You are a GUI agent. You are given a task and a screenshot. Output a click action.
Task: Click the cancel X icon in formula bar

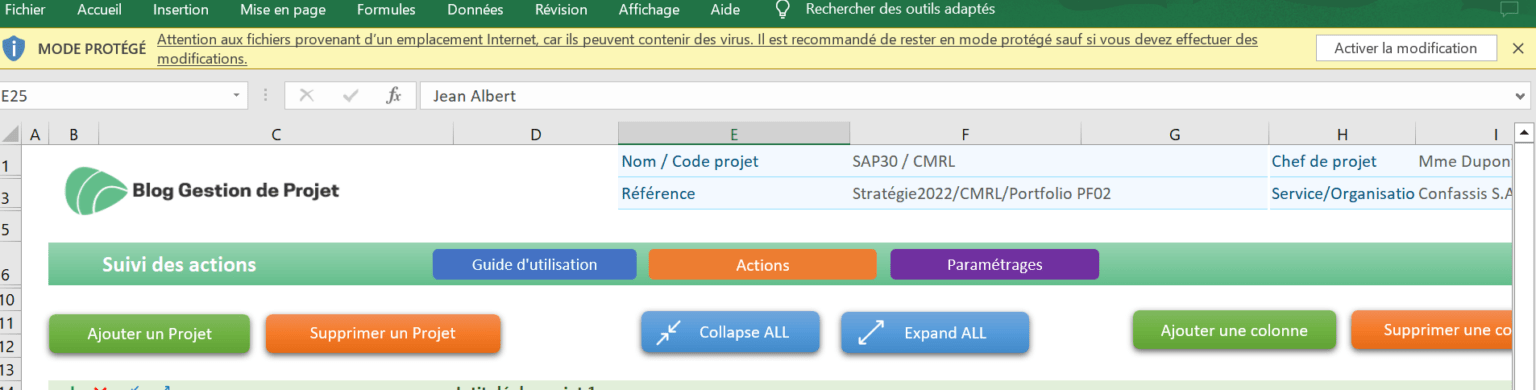[306, 96]
